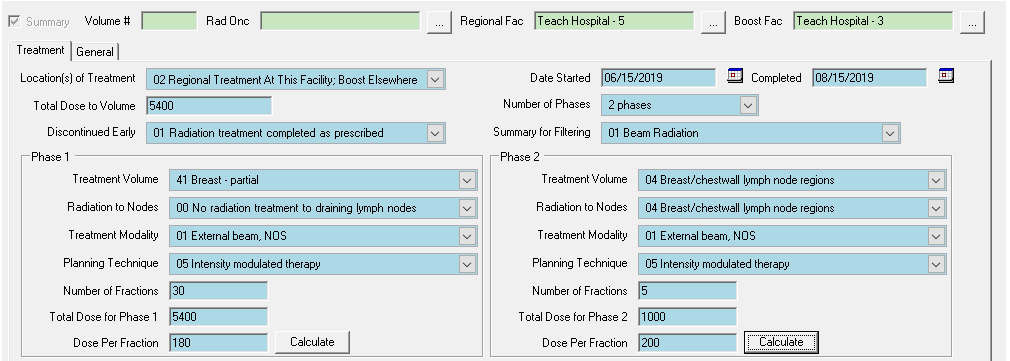1010x361 pixels.
Task: Open Phase 1 Treatment Volume dropdown
Action: [468, 180]
